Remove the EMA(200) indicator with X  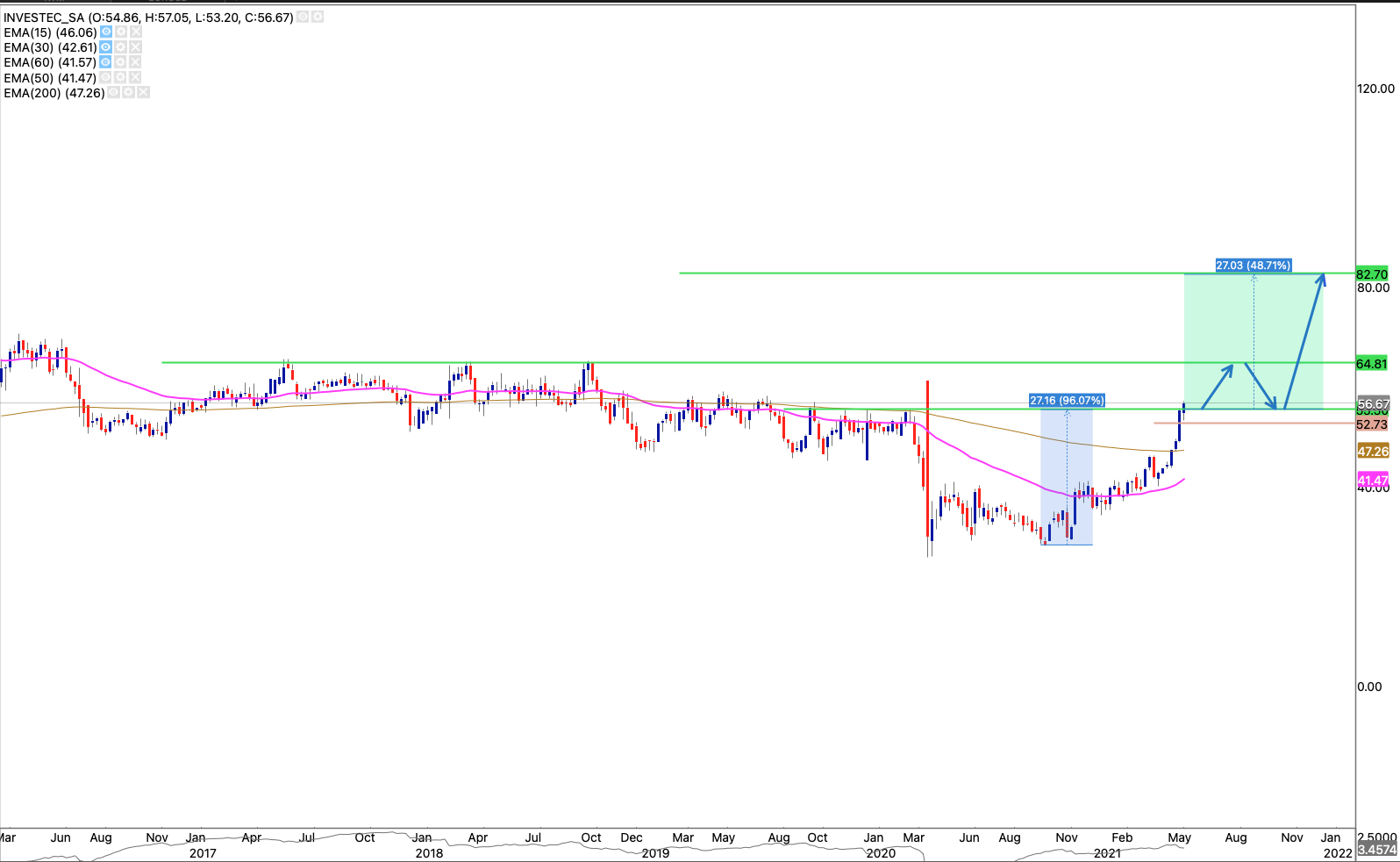pyautogui.click(x=144, y=92)
